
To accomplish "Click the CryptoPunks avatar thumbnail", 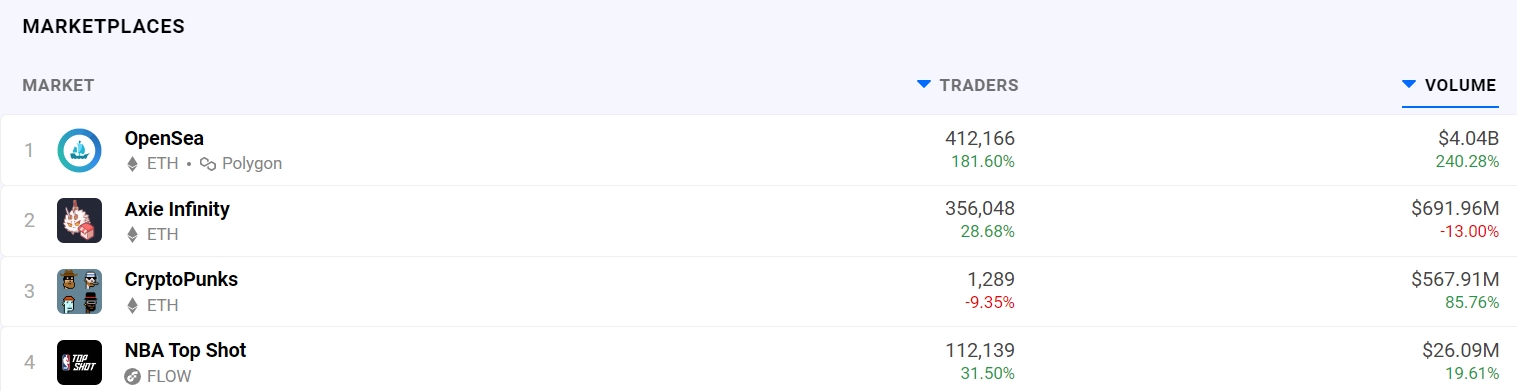I will click(79, 291).
